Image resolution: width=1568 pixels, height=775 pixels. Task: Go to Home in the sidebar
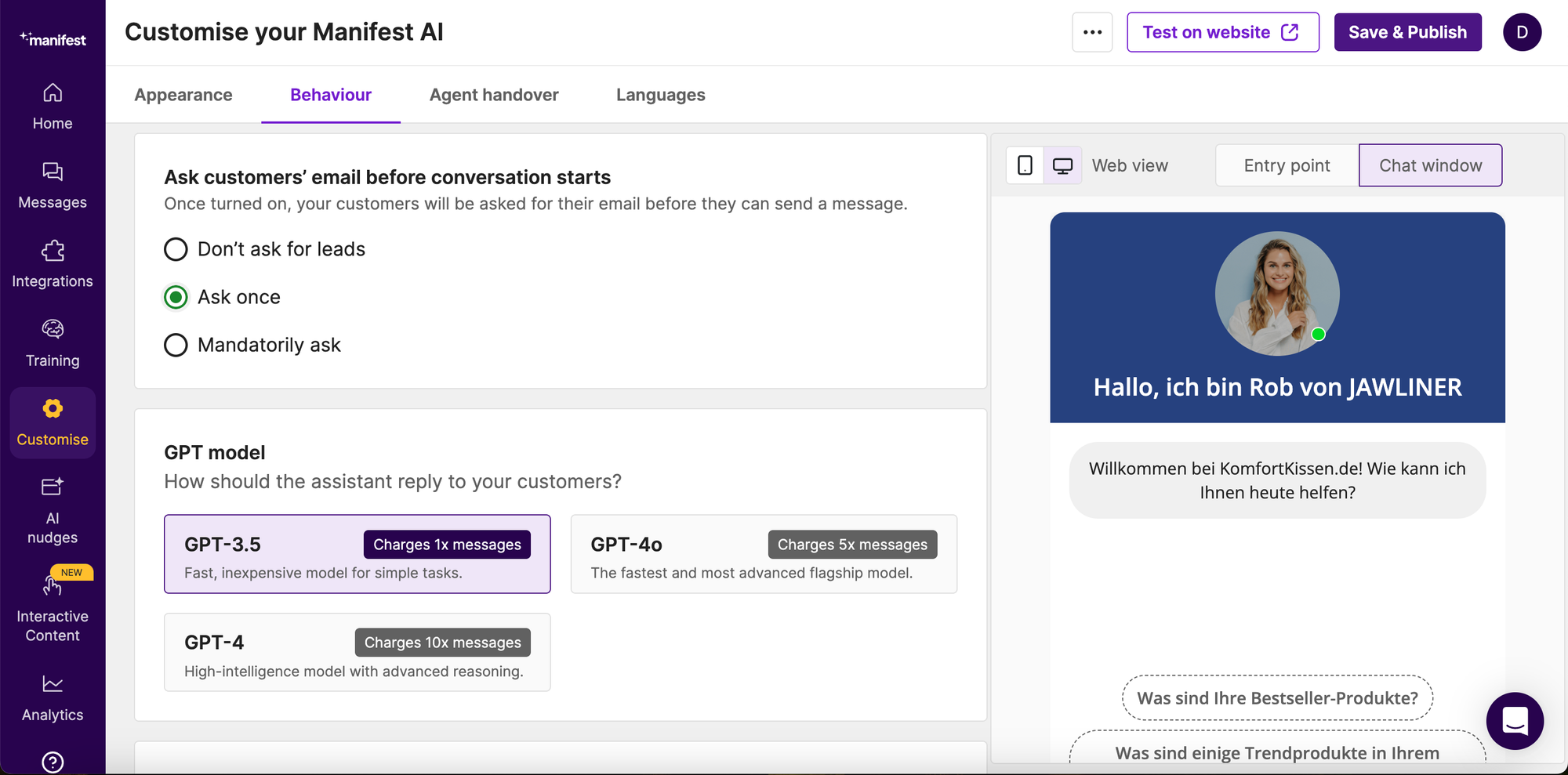point(53,107)
